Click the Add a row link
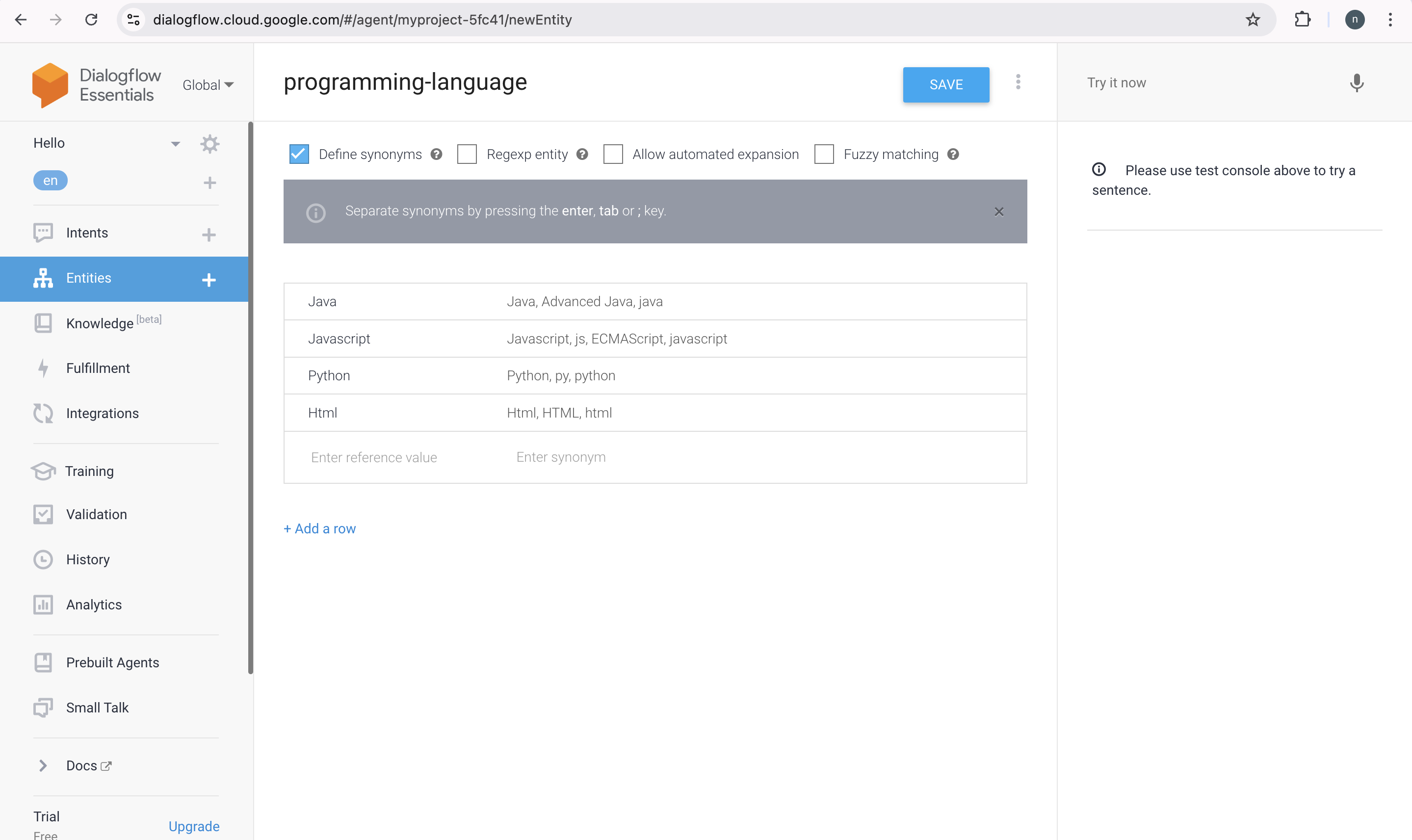1412x840 pixels. [319, 528]
